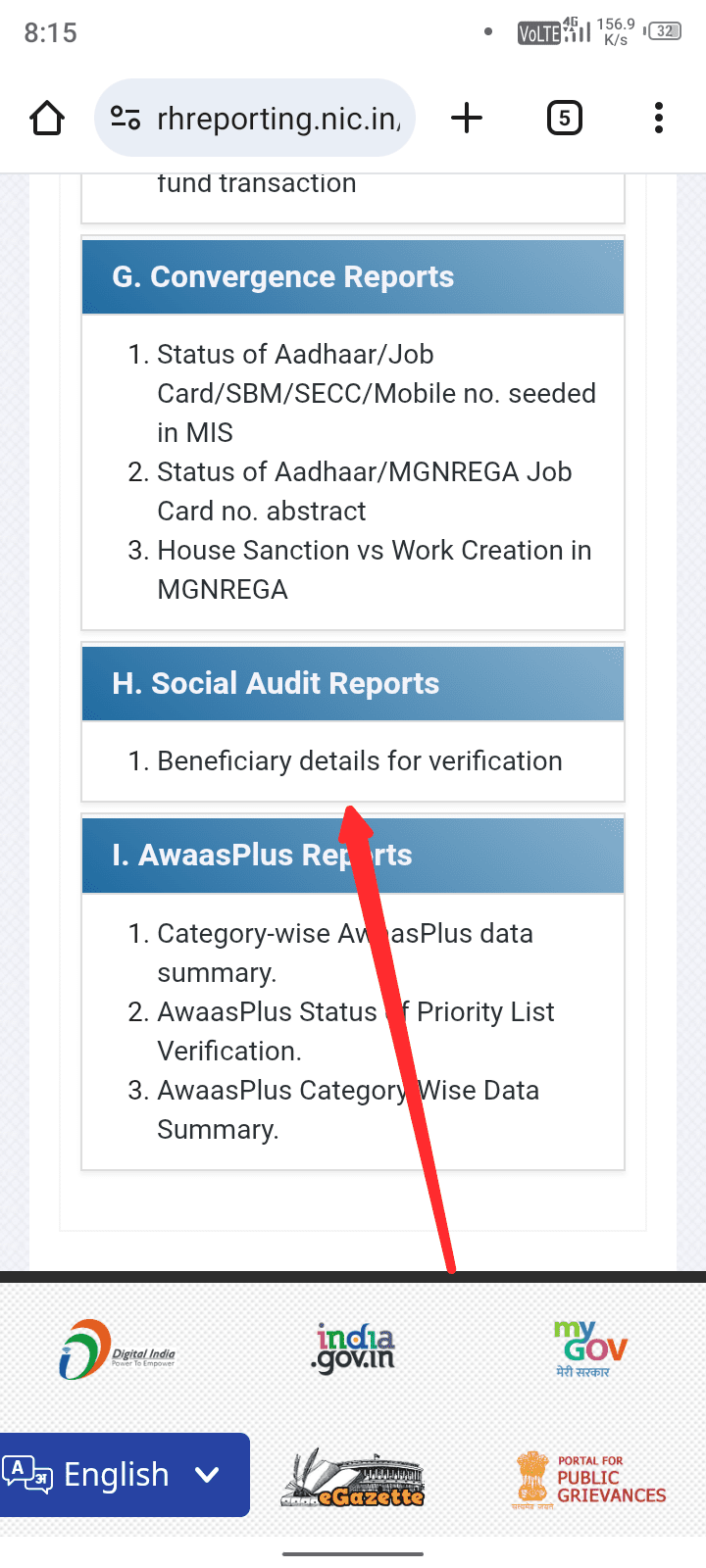Expand the English language dropdown
The width and height of the screenshot is (706, 1568).
(x=125, y=1474)
